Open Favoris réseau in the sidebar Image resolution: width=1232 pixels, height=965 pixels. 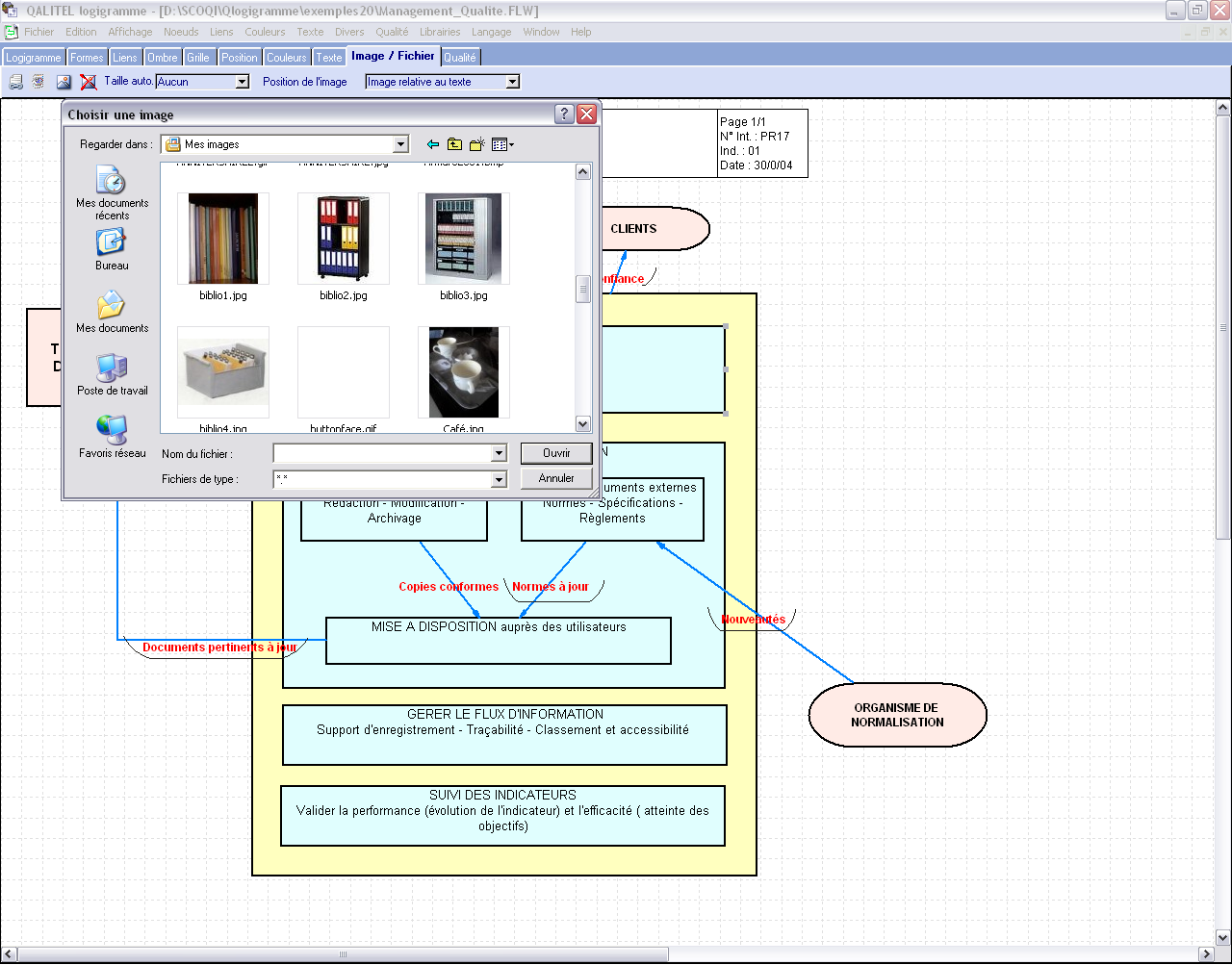112,437
